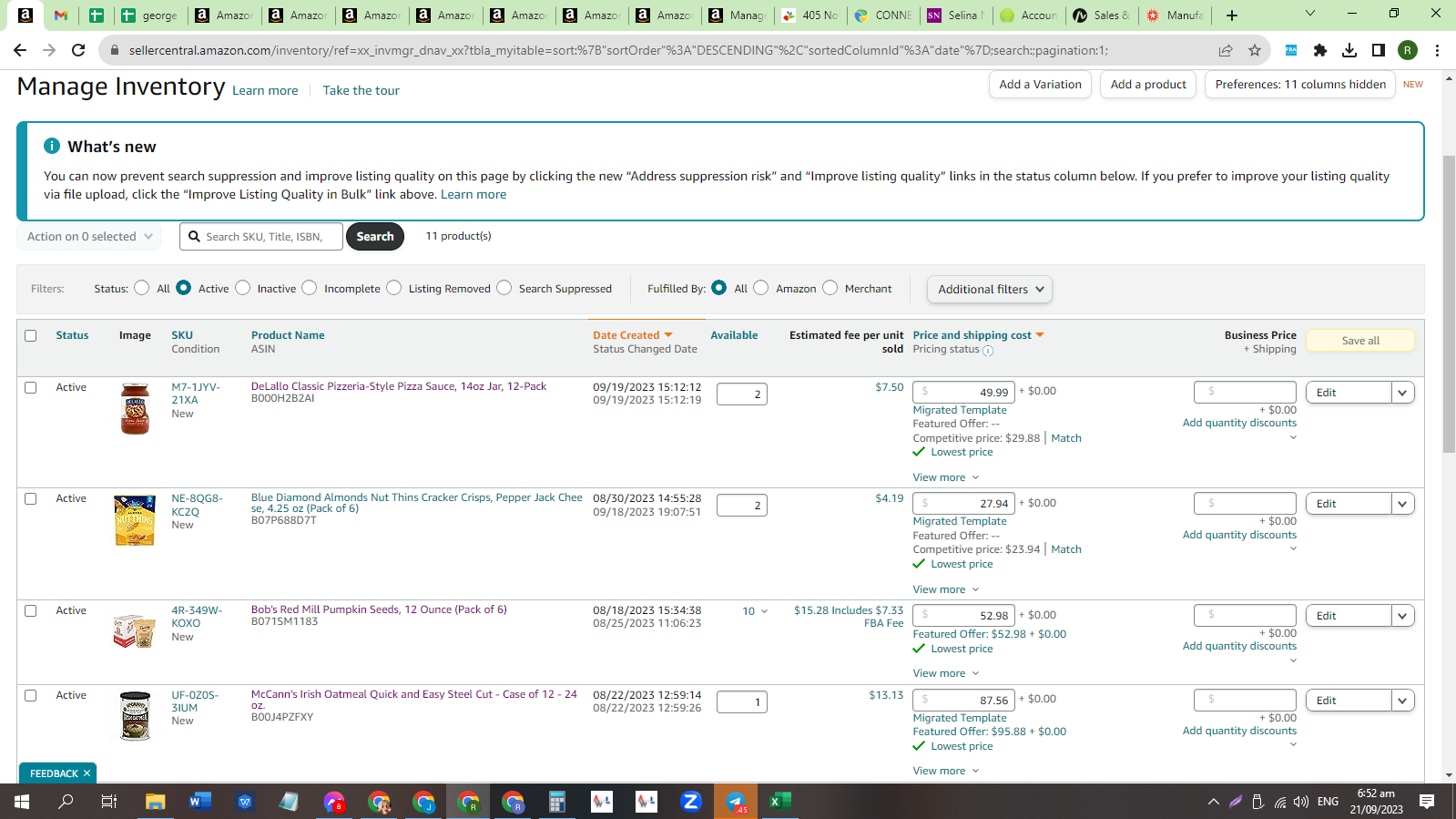The width and height of the screenshot is (1456, 819).
Task: Click the search tabs chevron
Action: [x=1310, y=14]
